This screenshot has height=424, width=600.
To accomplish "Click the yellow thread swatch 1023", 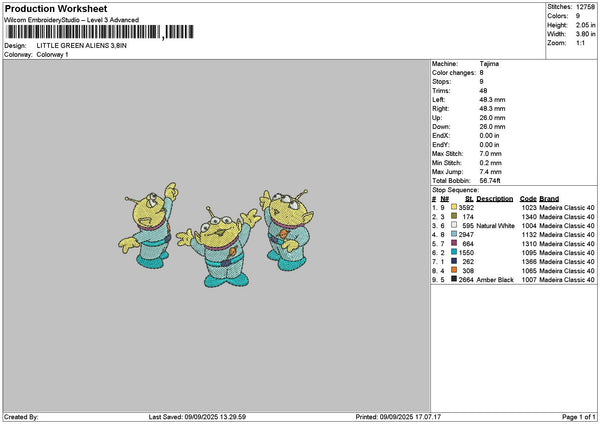I will (x=454, y=207).
